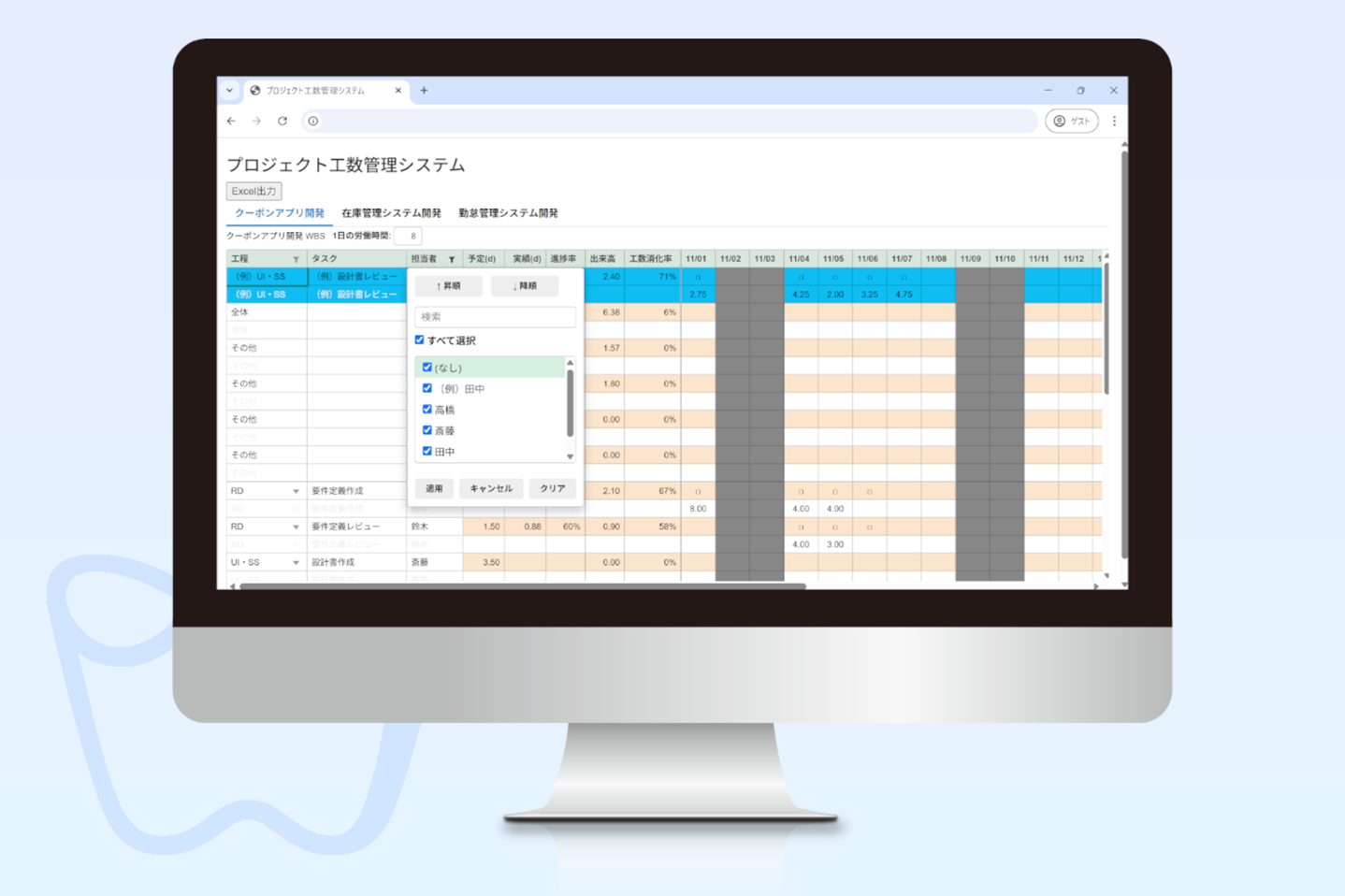The image size is (1345, 896).
Task: Switch to 在庫管理システム開発 tab
Action: tap(391, 213)
